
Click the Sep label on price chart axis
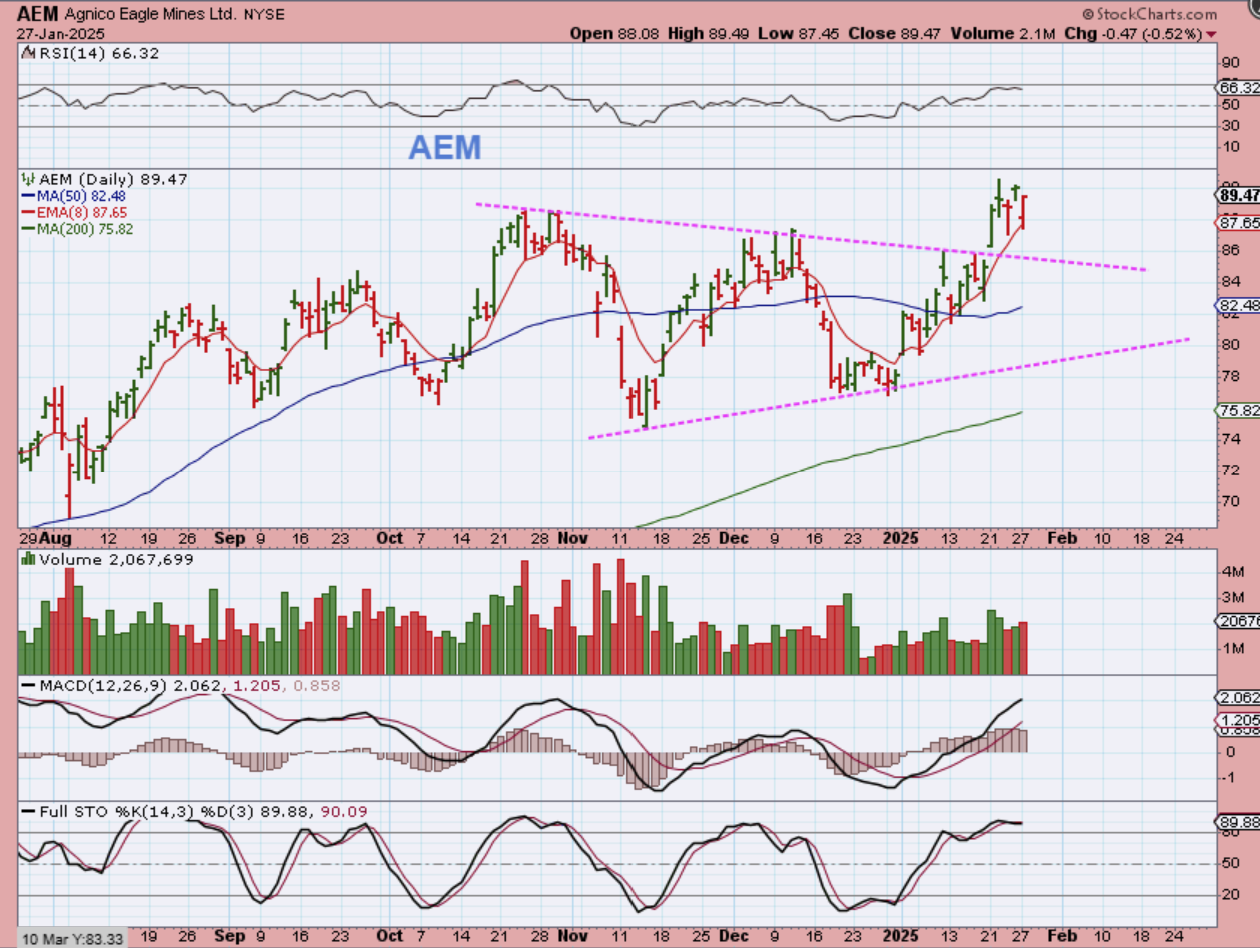click(229, 537)
